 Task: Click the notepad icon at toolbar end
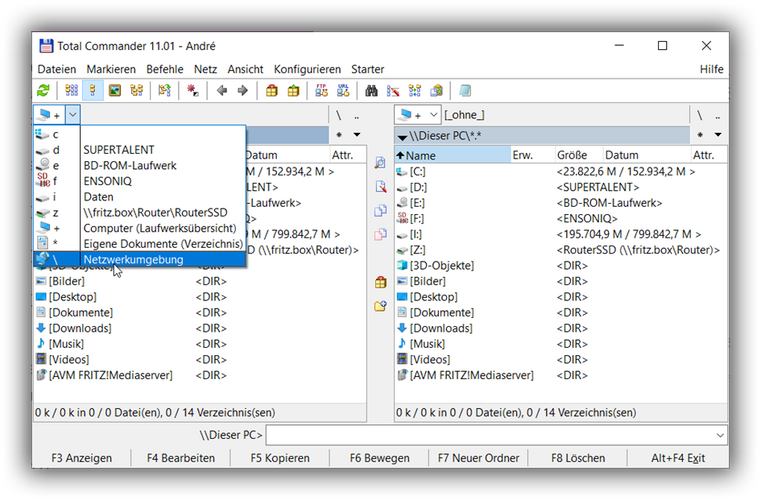click(x=465, y=90)
